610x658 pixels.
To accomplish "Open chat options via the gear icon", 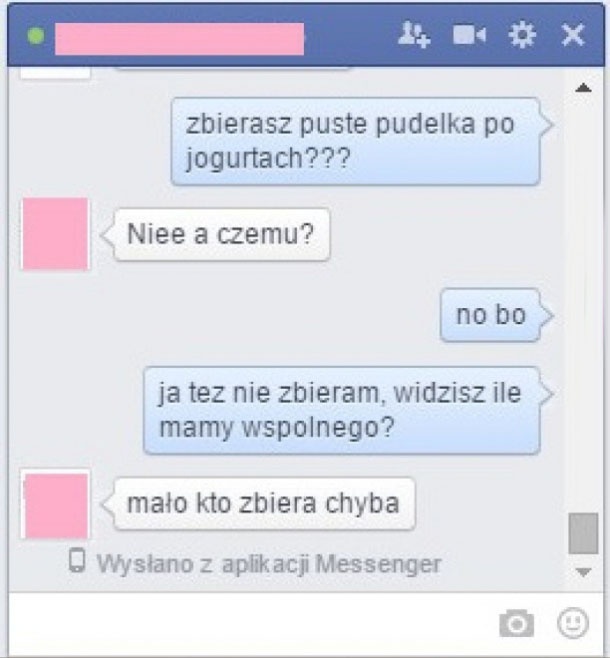I will point(522,35).
